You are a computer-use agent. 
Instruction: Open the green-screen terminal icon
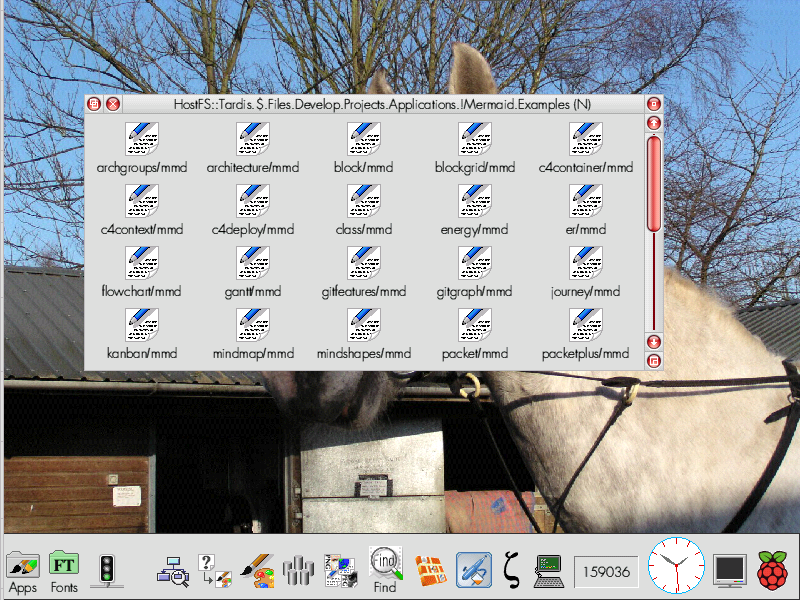[x=549, y=571]
